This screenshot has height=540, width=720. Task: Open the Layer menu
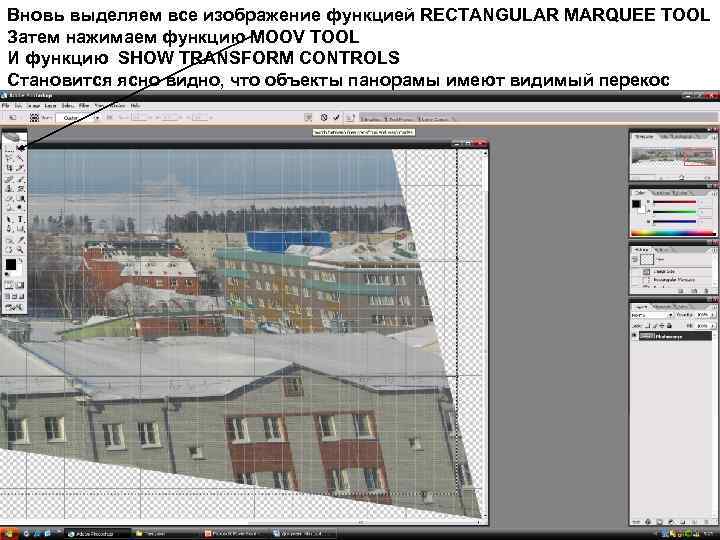(51, 106)
